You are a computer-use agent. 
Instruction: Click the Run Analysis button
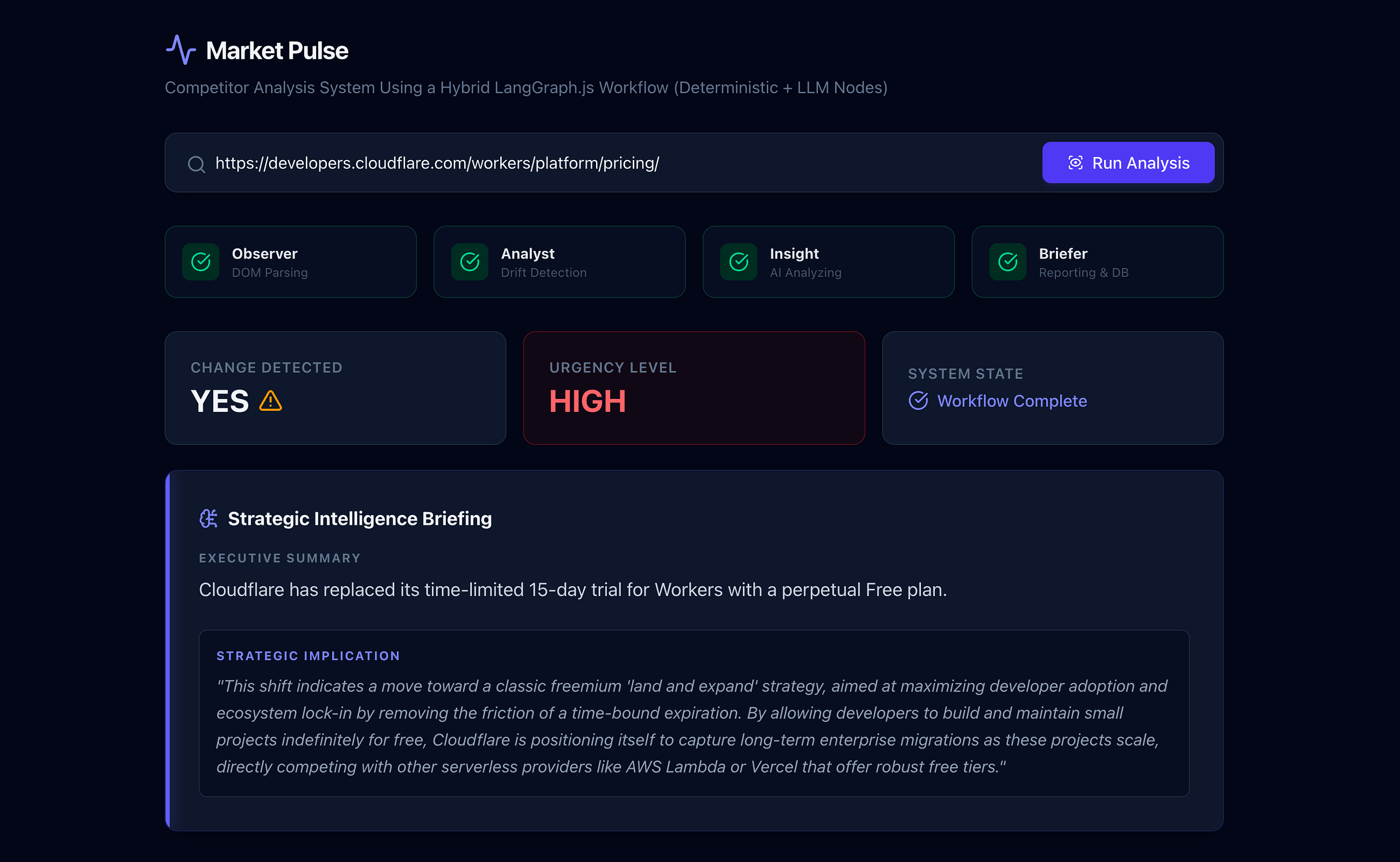tap(1128, 163)
